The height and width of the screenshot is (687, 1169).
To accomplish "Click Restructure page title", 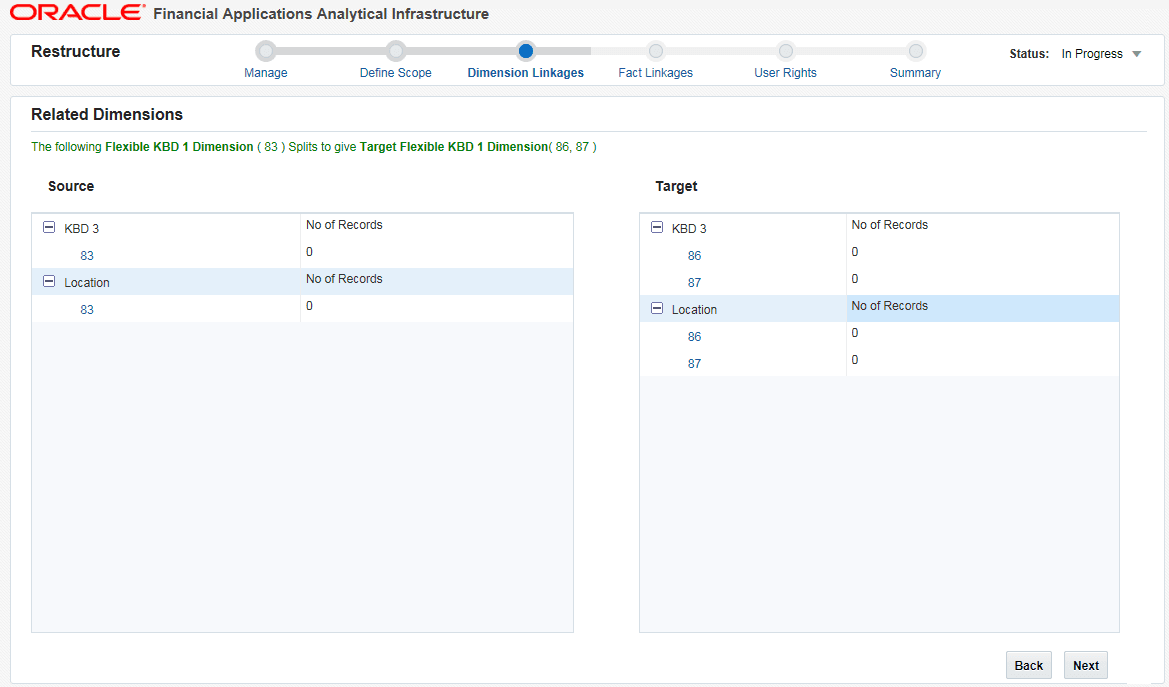I will [75, 51].
